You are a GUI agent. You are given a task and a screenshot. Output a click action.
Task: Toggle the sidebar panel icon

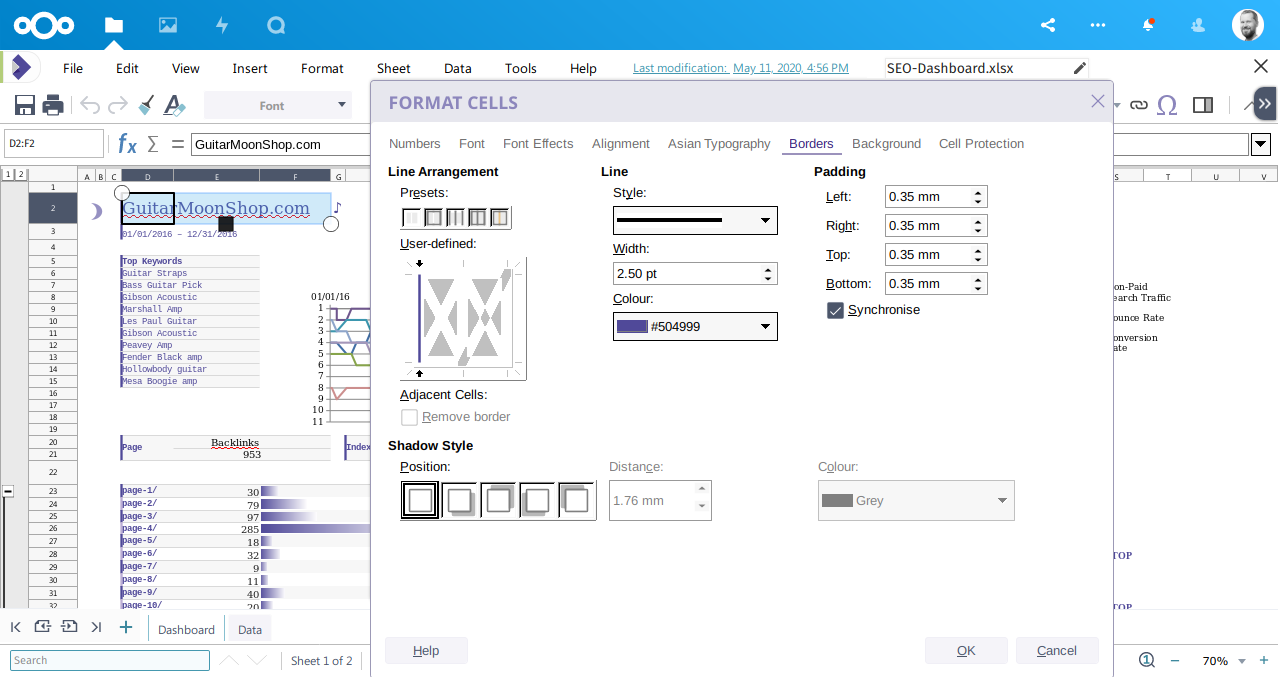tap(1204, 105)
